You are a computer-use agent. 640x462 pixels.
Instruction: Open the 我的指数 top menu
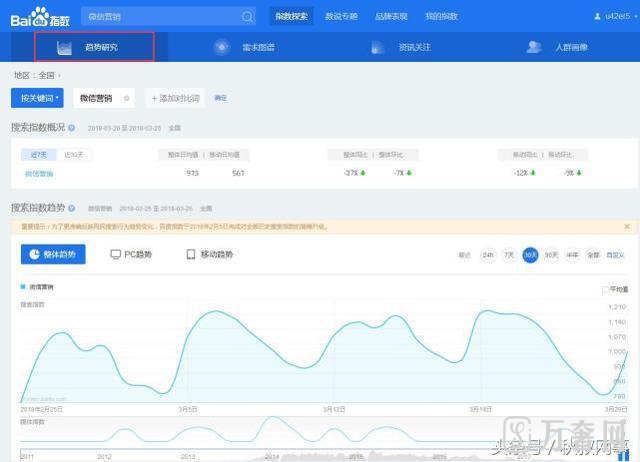[x=441, y=16]
